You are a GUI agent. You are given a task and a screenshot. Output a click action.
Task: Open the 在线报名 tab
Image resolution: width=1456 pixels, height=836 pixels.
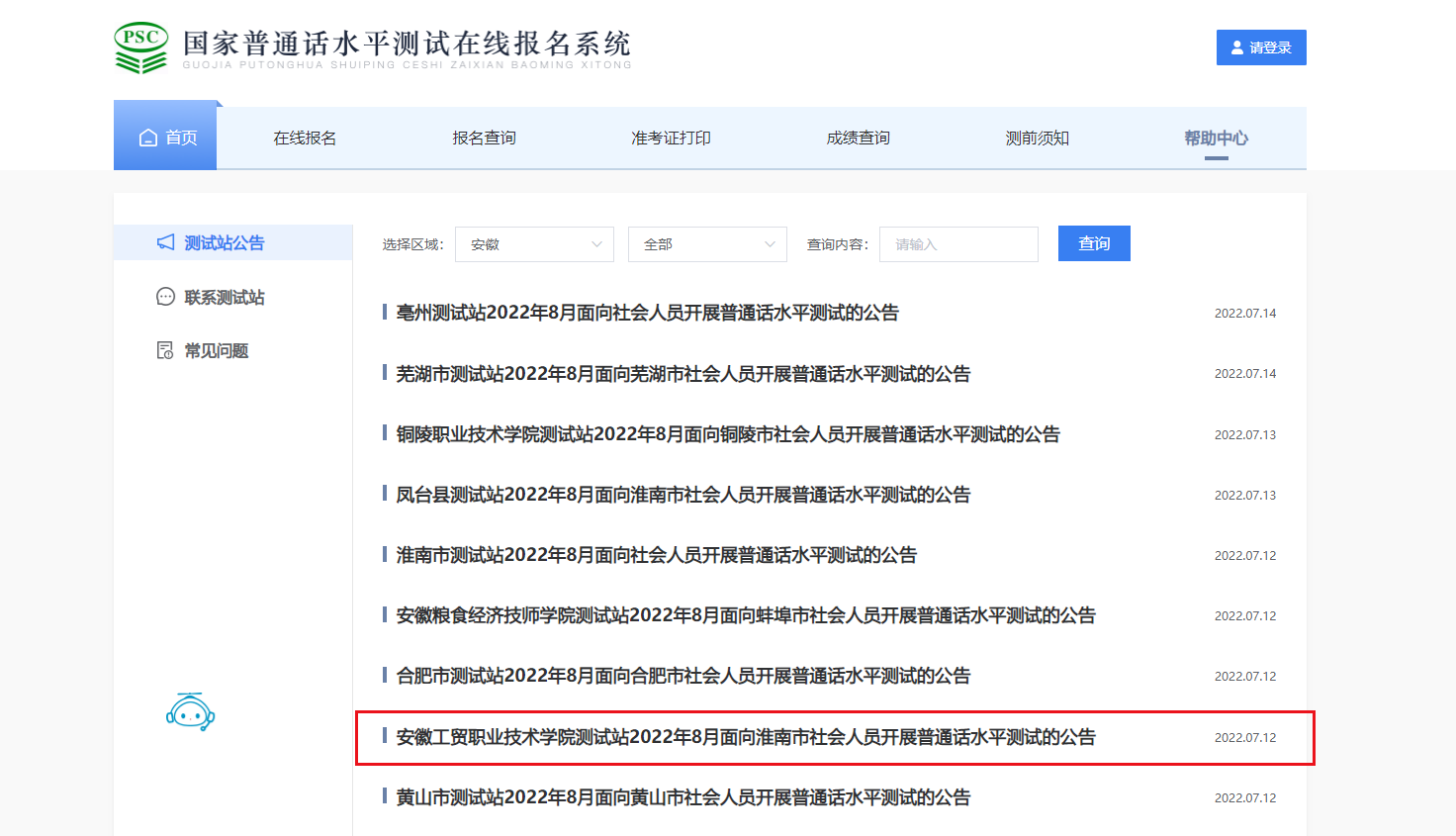point(305,138)
